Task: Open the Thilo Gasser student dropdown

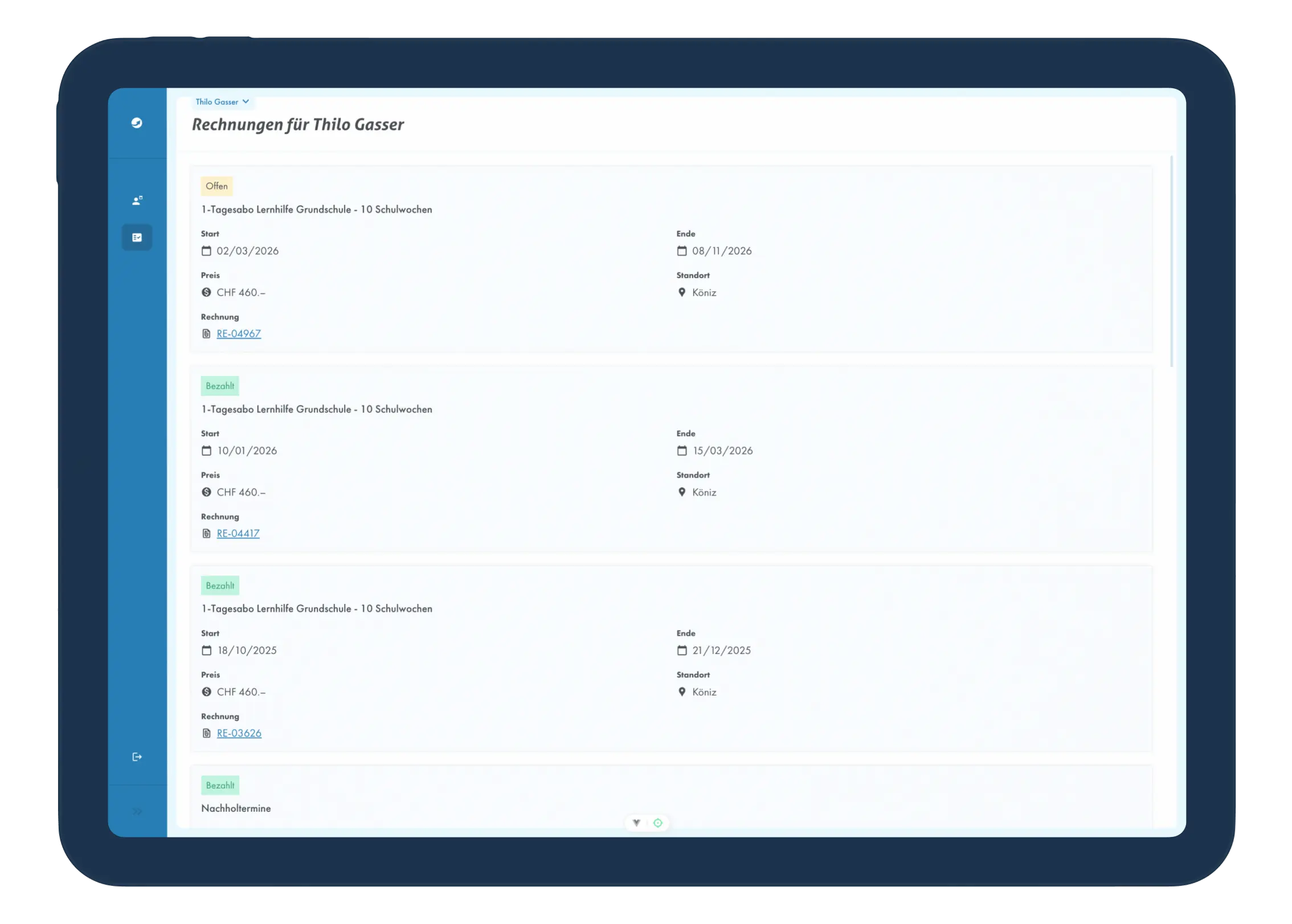Action: [x=217, y=102]
